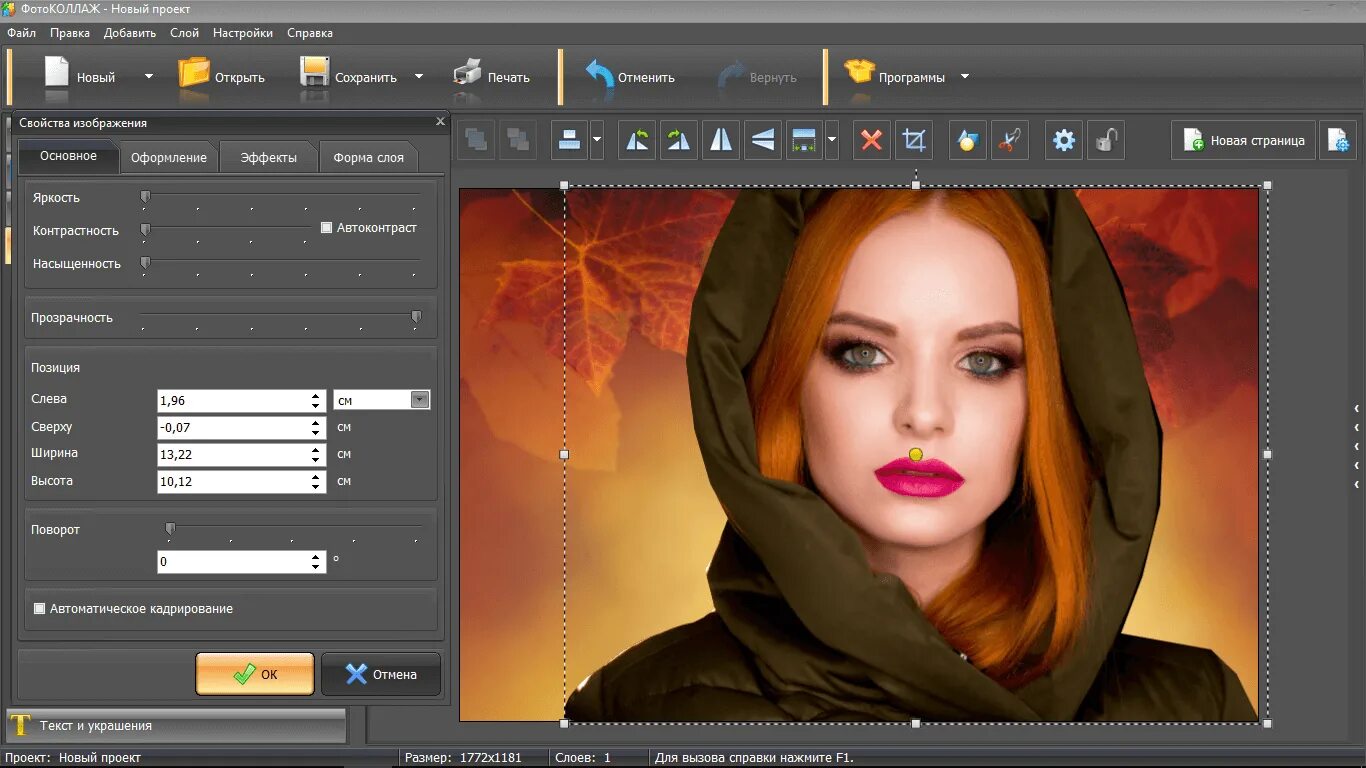Click the Ширина input field
Image resolution: width=1366 pixels, height=768 pixels.
coord(233,455)
